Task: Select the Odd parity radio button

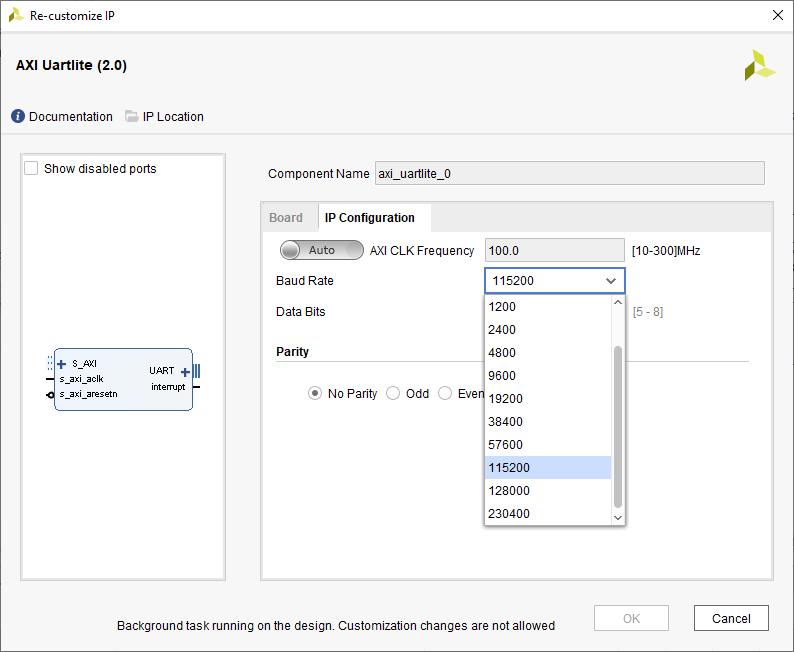Action: pos(393,394)
